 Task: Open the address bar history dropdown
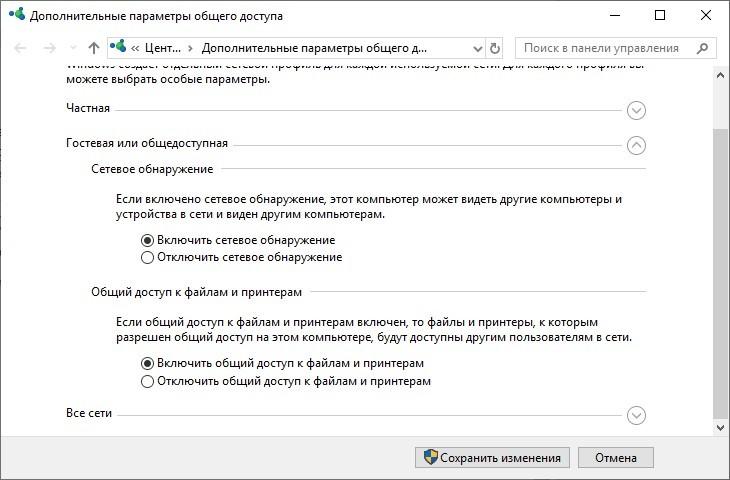(x=478, y=48)
